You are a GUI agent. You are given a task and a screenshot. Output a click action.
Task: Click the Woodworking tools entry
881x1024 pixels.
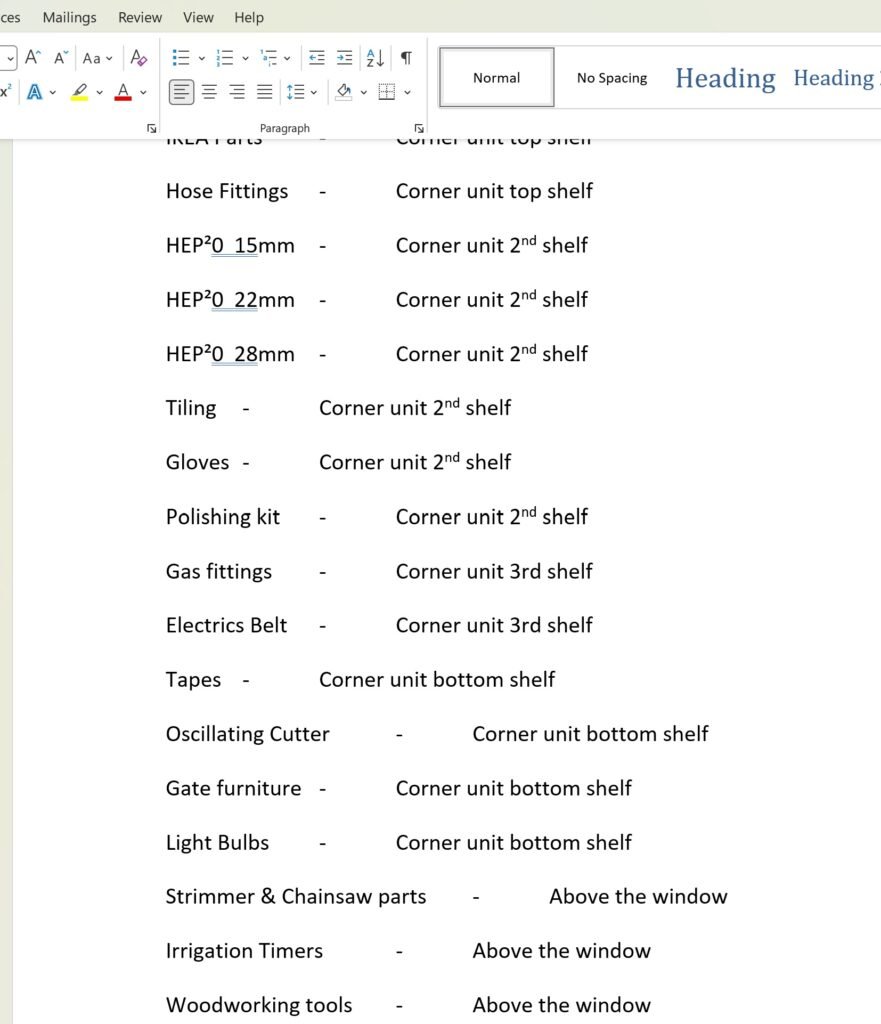(x=259, y=1005)
